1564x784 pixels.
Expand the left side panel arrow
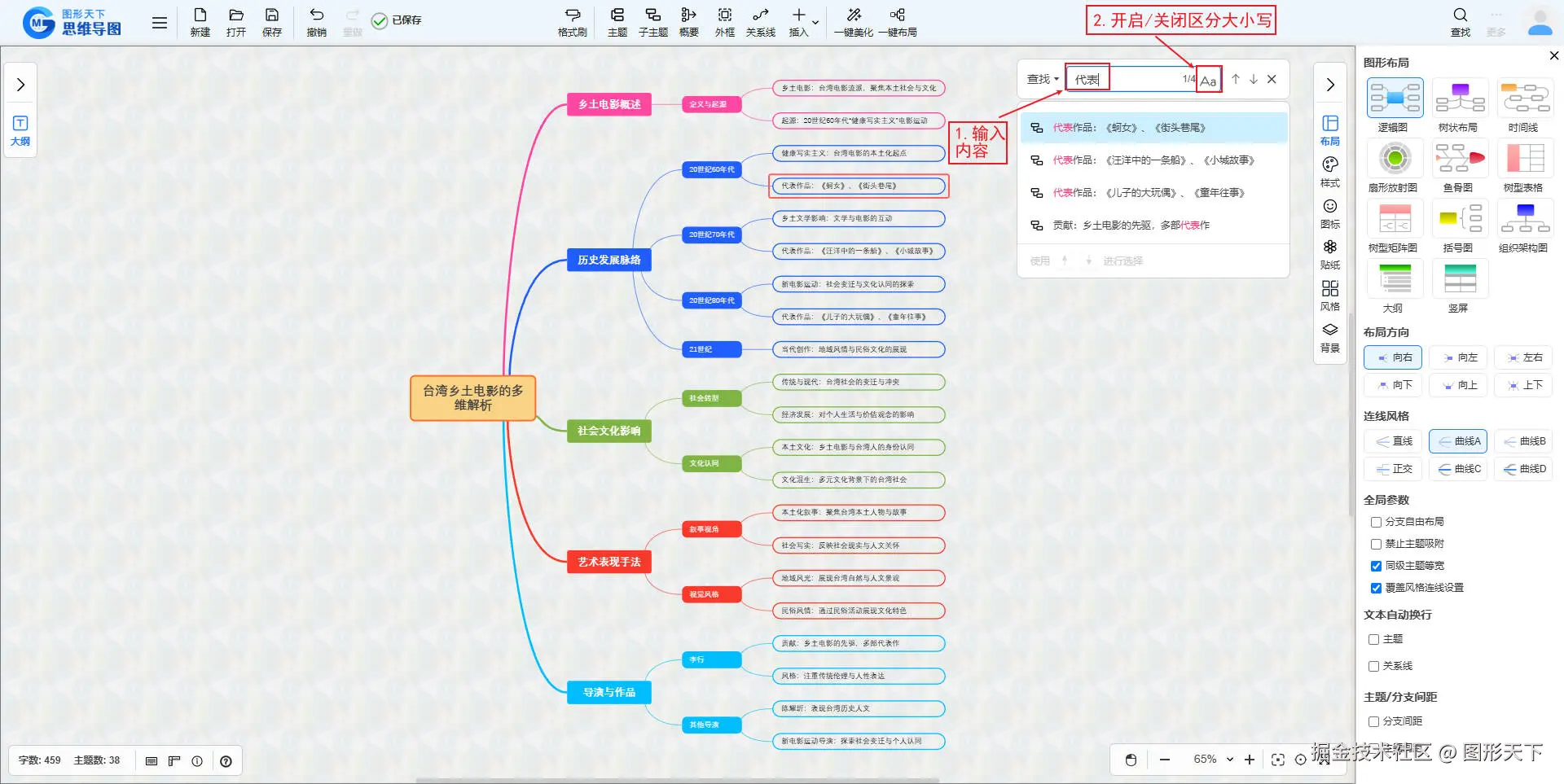20,85
